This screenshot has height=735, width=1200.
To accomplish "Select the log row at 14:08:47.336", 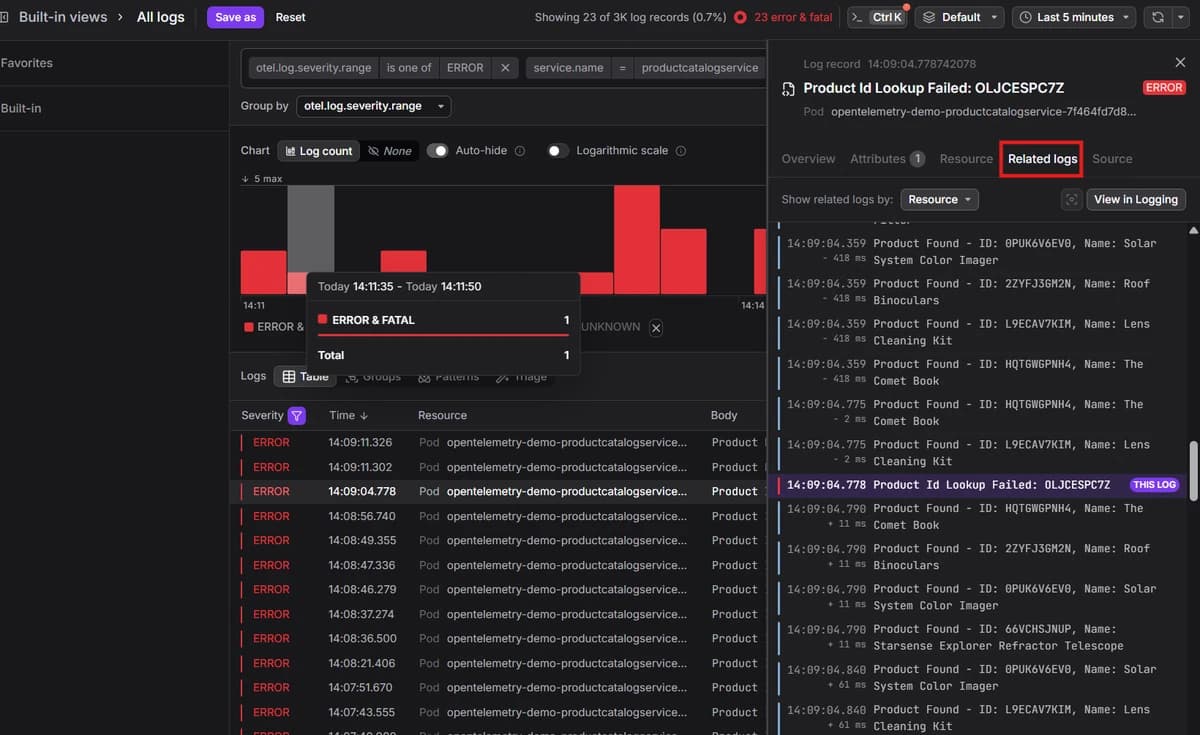I will click(498, 565).
